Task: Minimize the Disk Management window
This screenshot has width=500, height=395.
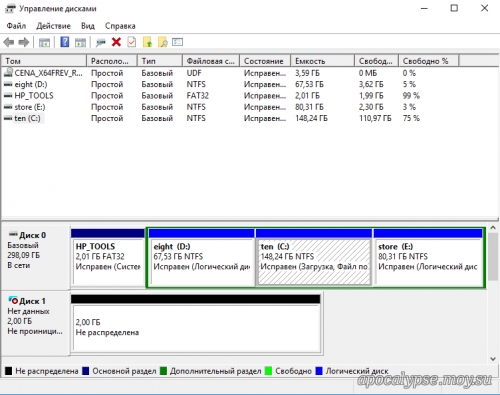Action: point(424,8)
